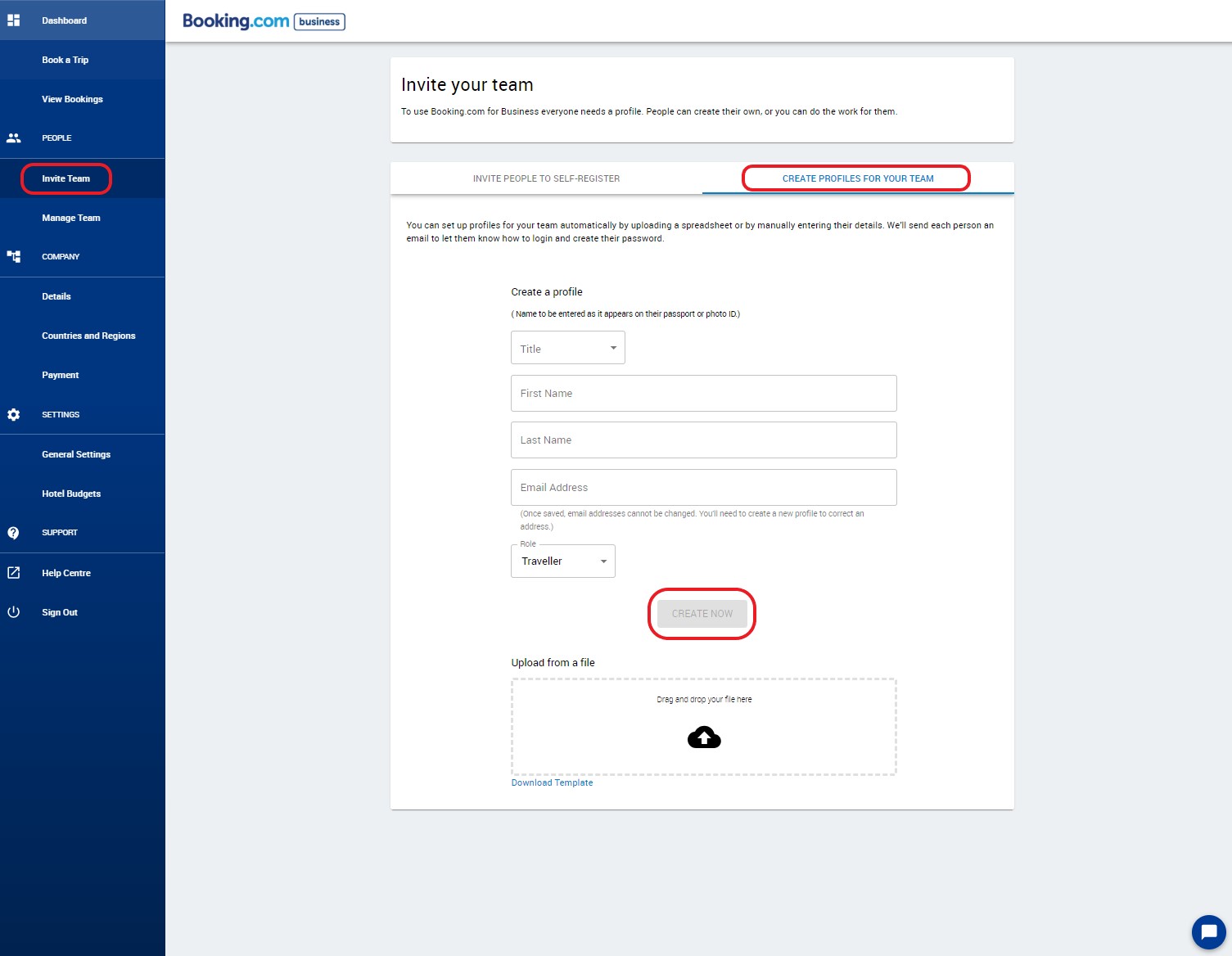Open Settings via the gear icon

point(13,414)
